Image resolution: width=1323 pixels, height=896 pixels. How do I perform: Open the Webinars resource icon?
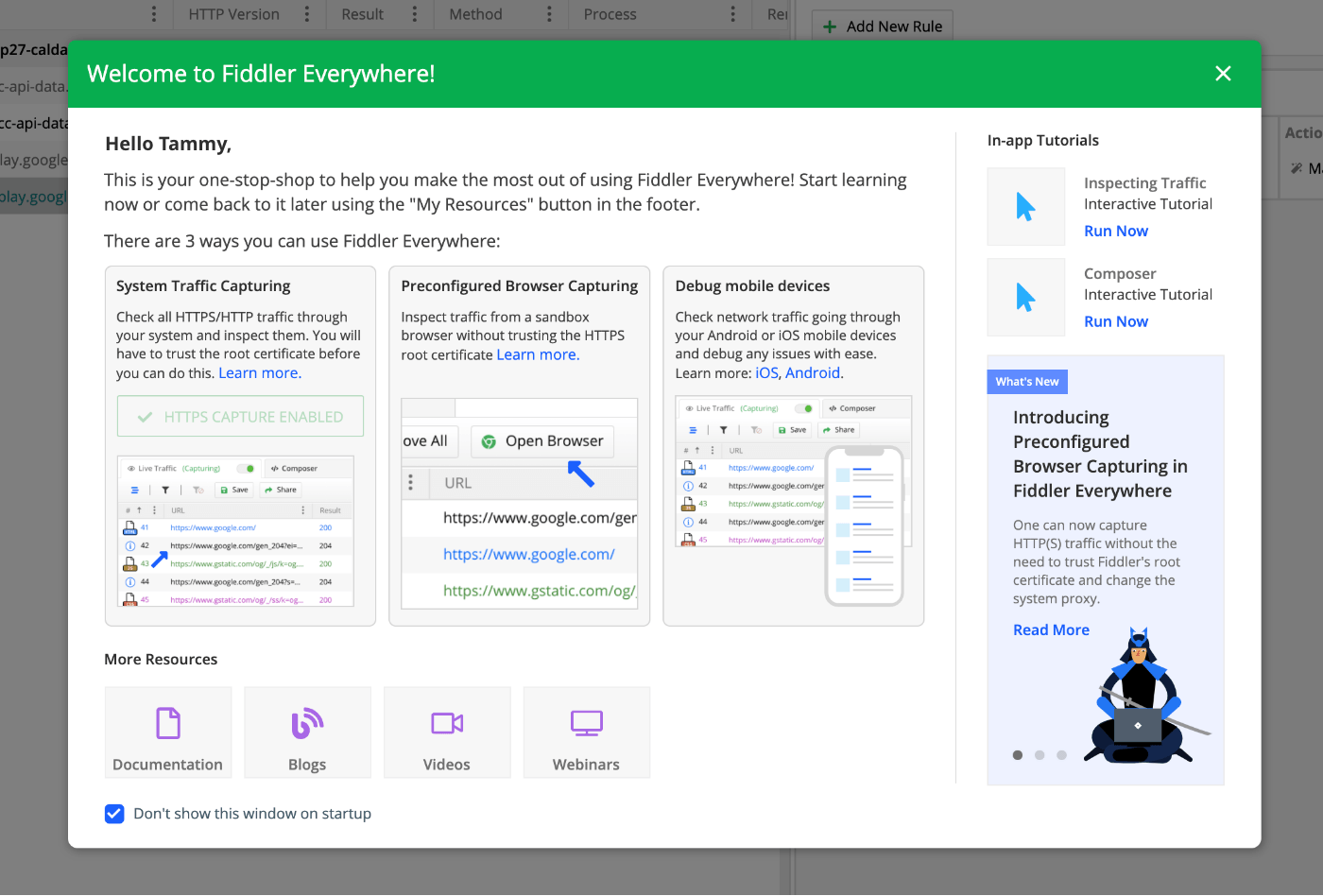(x=586, y=724)
